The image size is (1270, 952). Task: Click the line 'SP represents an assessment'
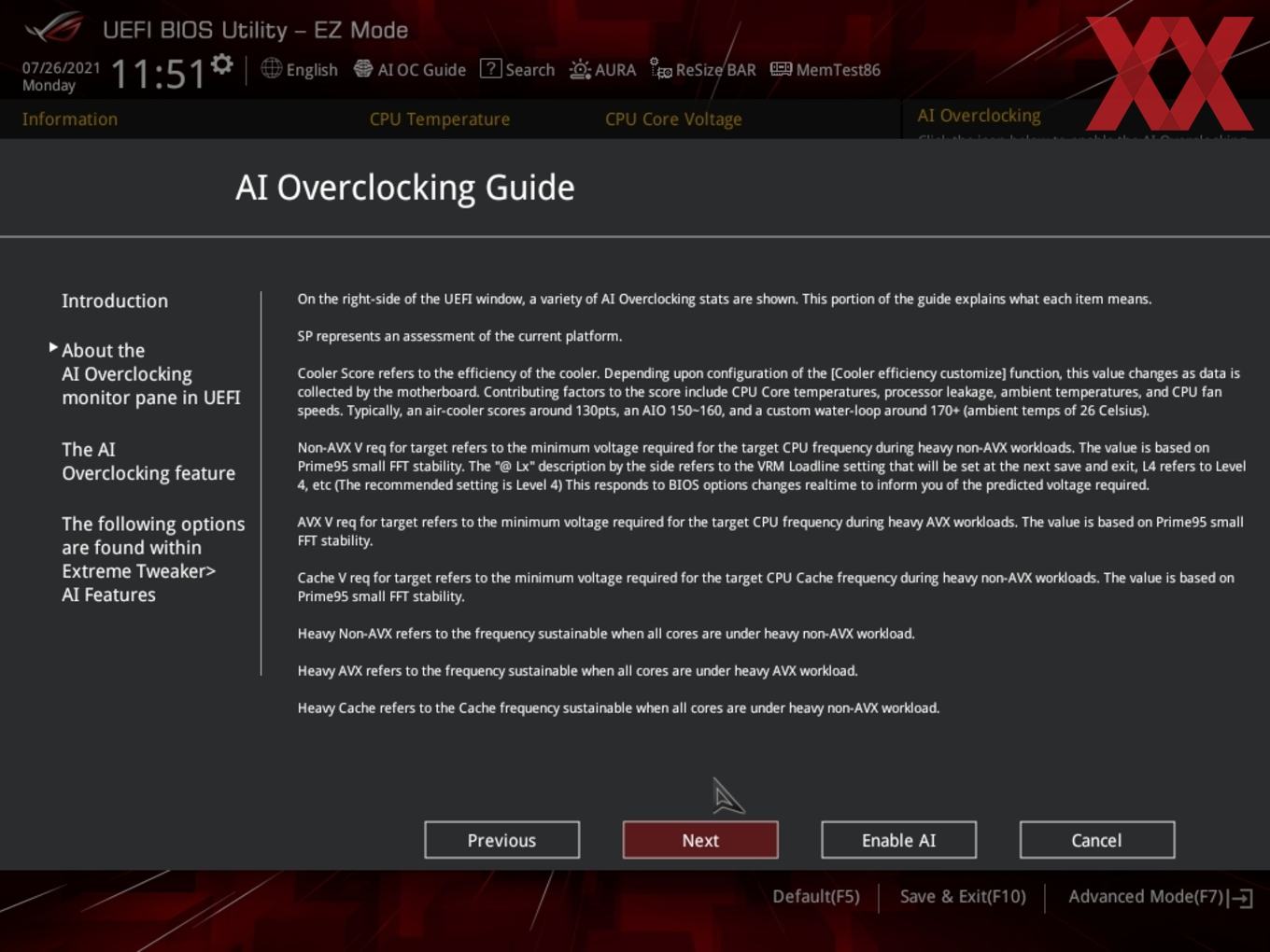click(459, 336)
